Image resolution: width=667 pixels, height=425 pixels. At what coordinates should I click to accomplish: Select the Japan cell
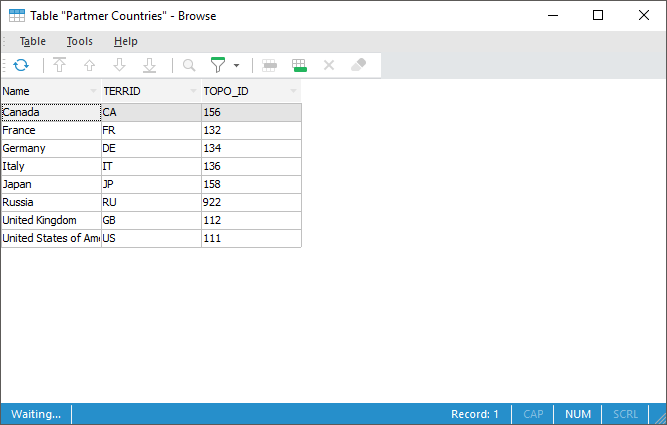[x=51, y=184]
